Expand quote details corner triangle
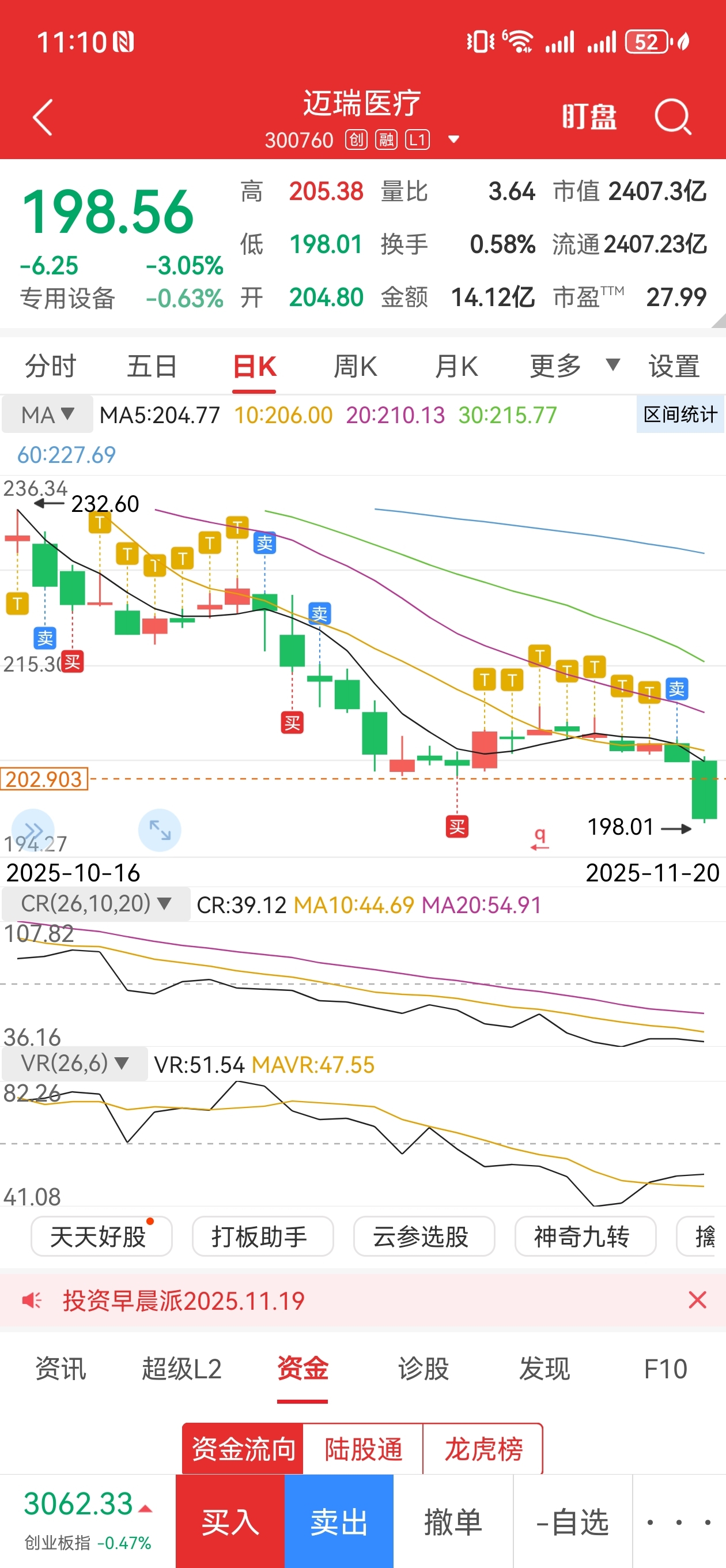 [x=719, y=321]
